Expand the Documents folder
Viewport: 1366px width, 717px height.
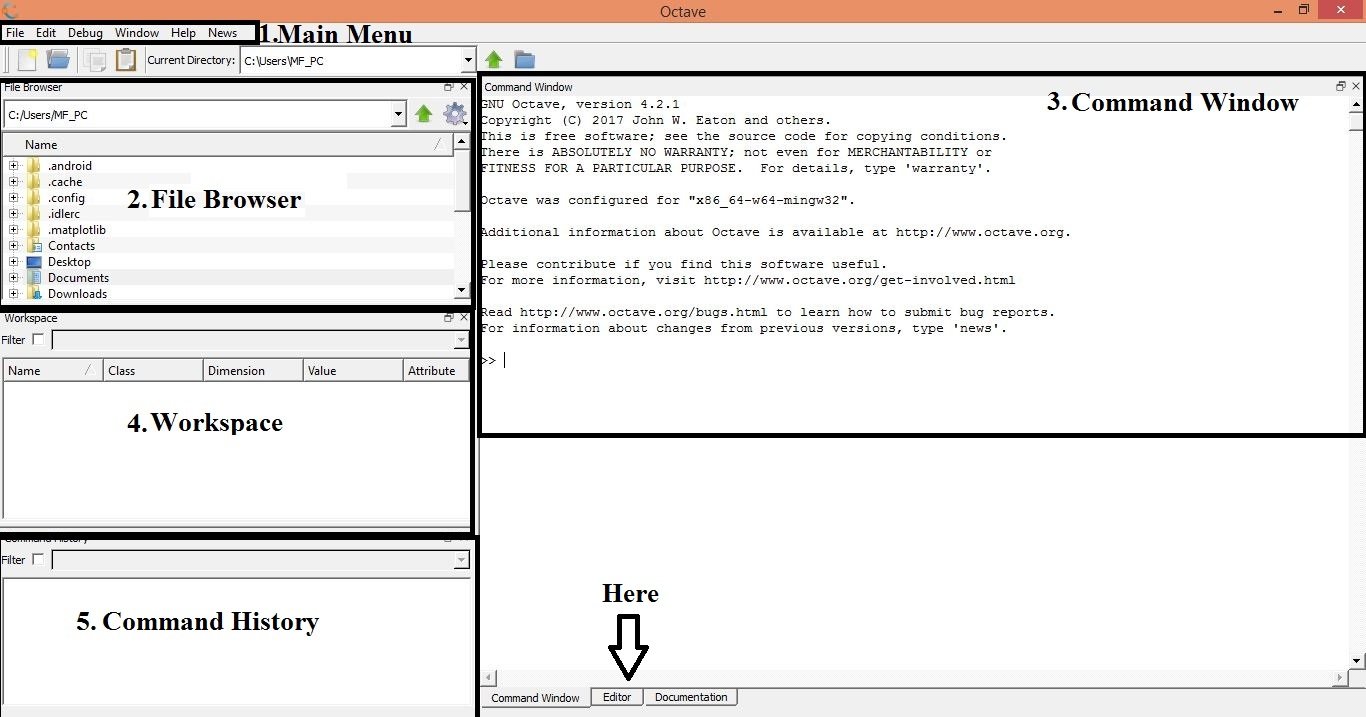(13, 278)
